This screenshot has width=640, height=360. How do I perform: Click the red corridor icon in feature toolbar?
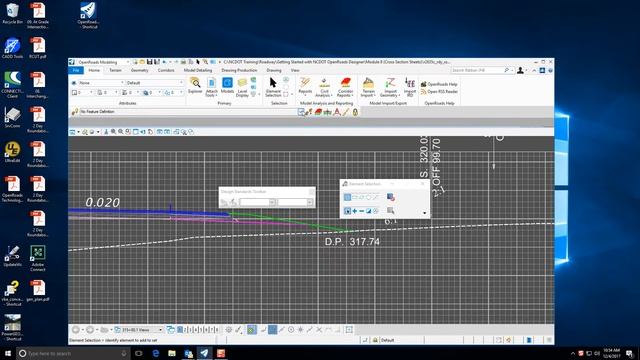pyautogui.click(x=318, y=112)
